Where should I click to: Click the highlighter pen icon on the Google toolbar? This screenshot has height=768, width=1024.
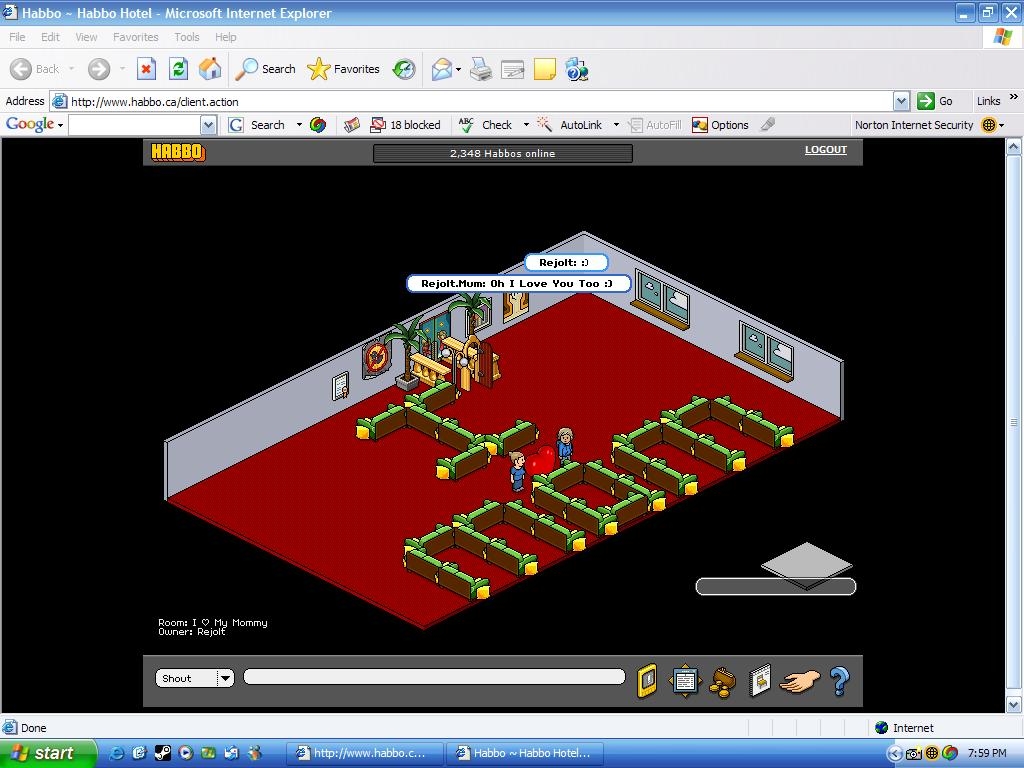[x=768, y=124]
